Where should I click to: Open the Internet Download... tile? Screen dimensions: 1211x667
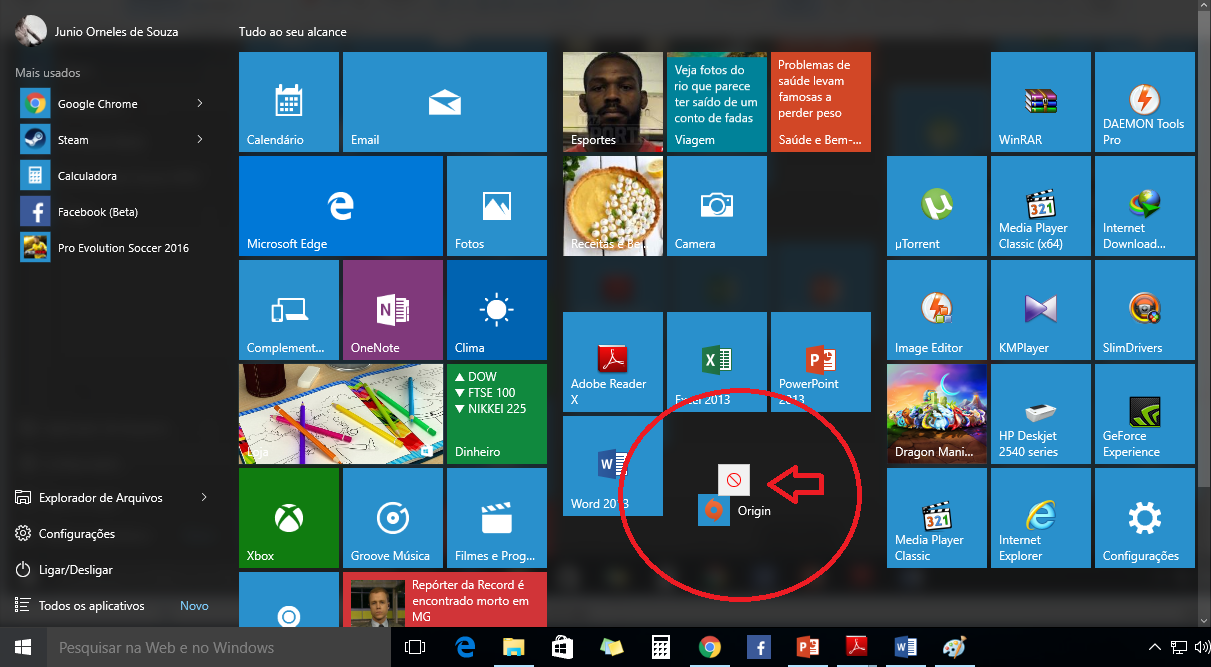click(1145, 205)
